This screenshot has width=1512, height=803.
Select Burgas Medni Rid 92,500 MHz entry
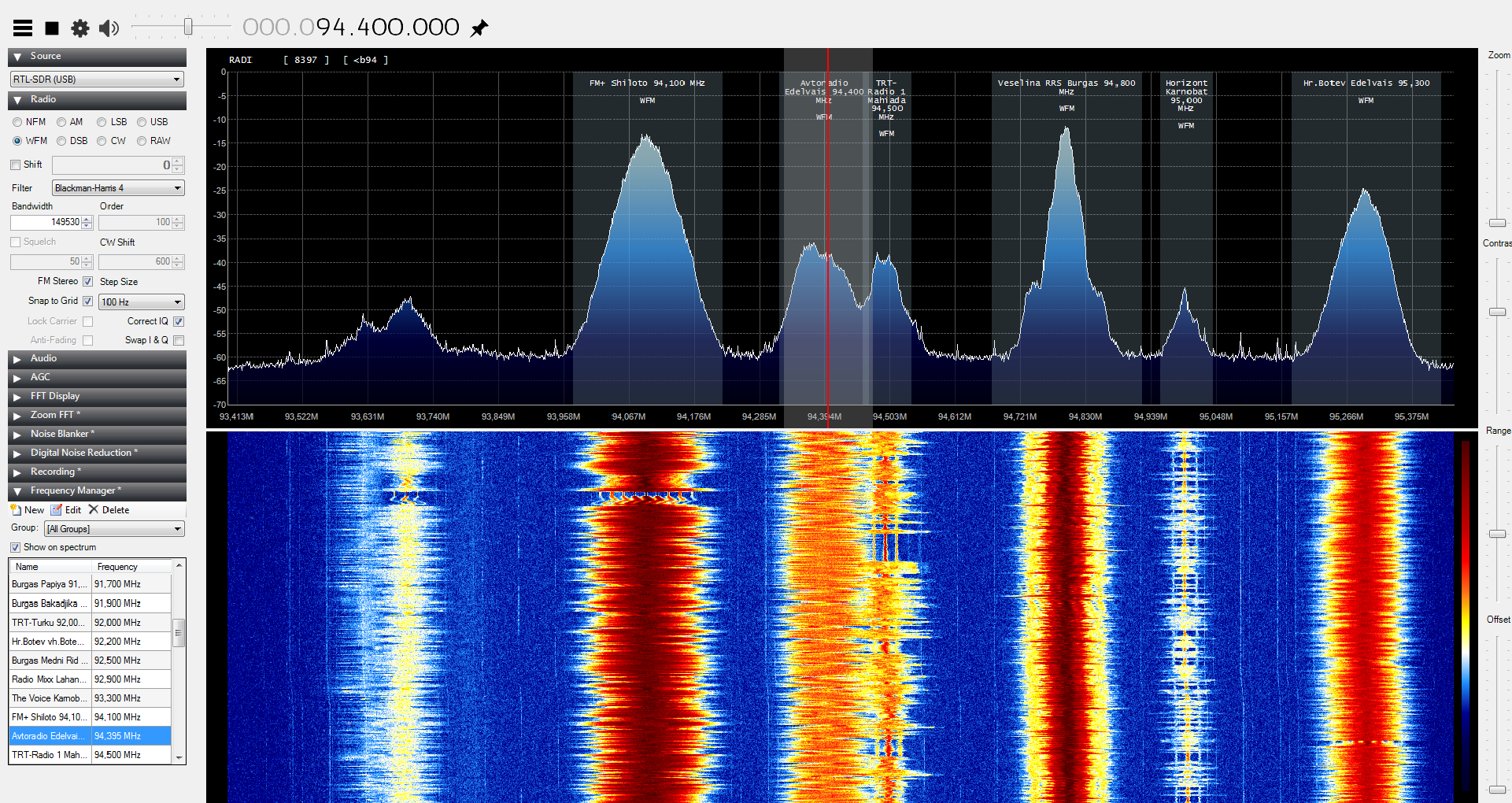pos(90,661)
